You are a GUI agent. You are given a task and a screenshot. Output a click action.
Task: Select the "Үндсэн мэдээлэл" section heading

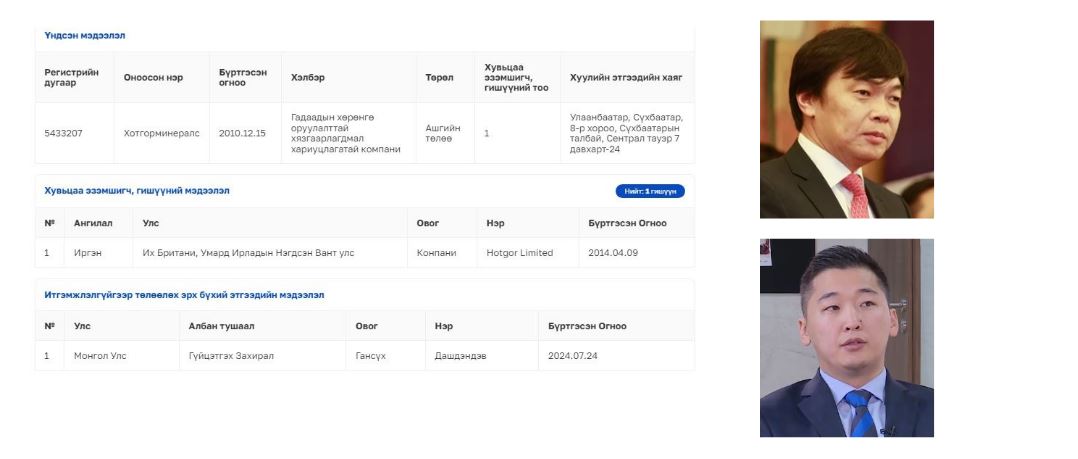84,35
